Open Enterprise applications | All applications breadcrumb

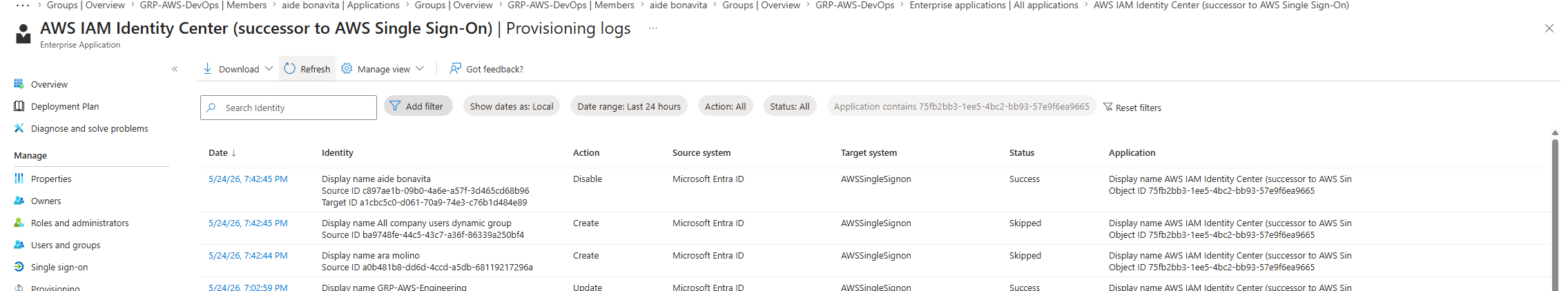click(994, 5)
